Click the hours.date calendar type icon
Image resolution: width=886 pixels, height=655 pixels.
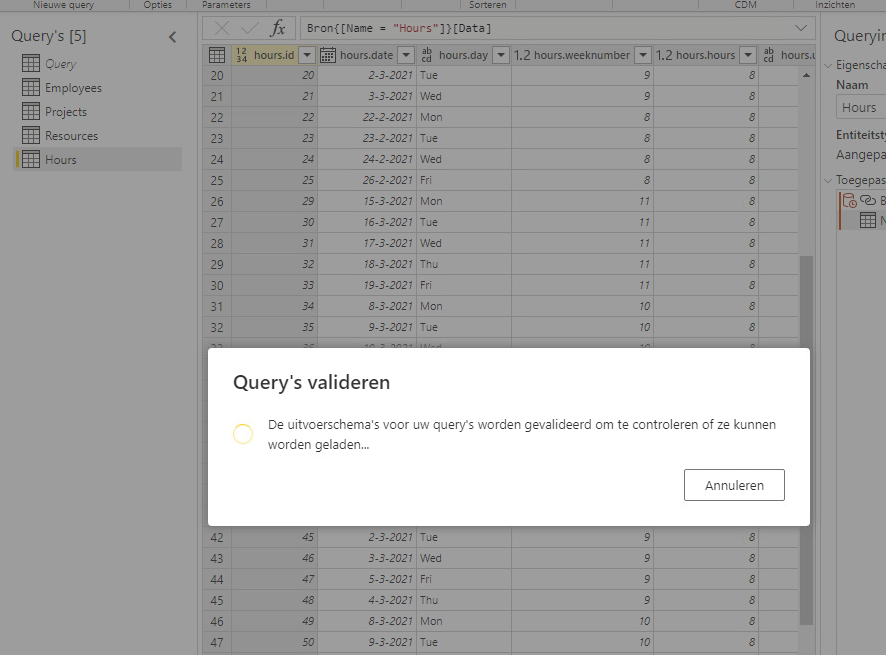[328, 55]
